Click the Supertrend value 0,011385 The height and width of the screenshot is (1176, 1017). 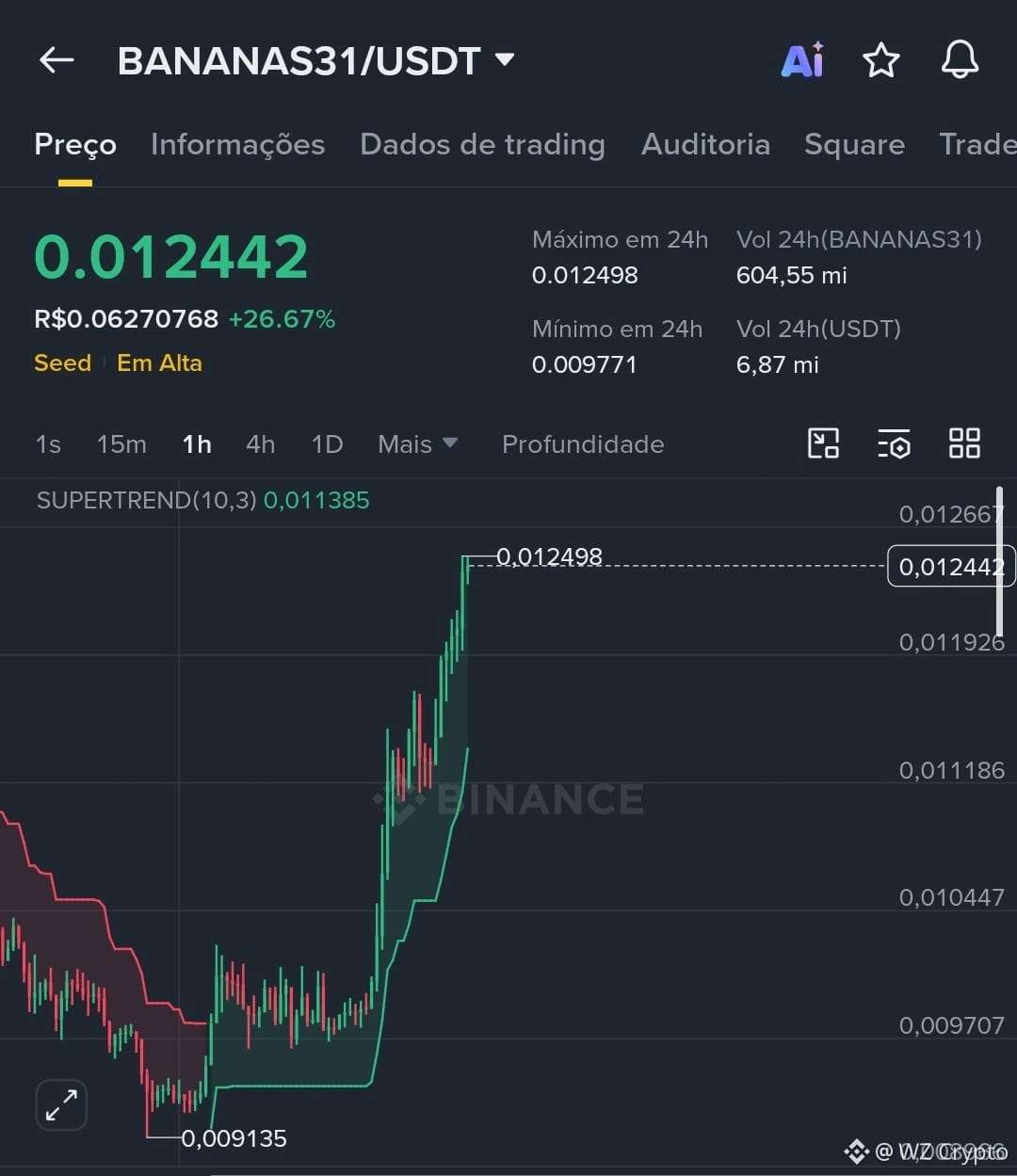[316, 500]
